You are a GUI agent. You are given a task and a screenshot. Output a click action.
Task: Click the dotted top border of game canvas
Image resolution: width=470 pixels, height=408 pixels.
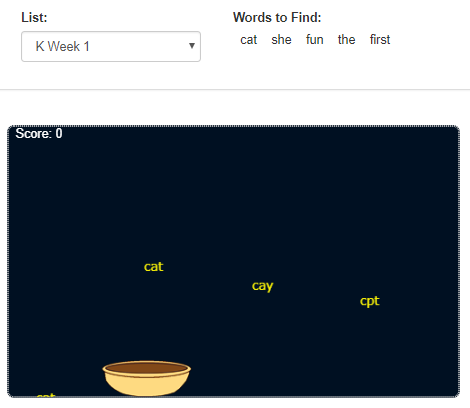tap(233, 126)
